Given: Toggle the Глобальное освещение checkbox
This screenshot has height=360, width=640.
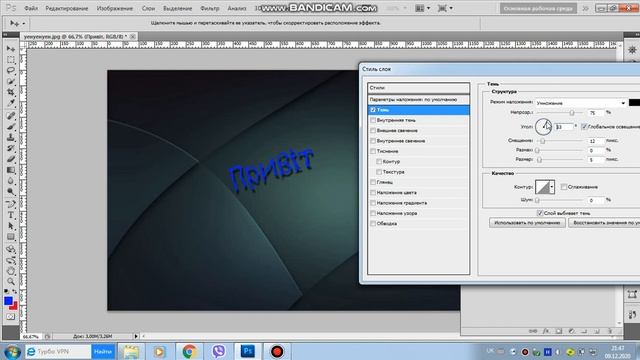Looking at the screenshot, I should click(584, 127).
